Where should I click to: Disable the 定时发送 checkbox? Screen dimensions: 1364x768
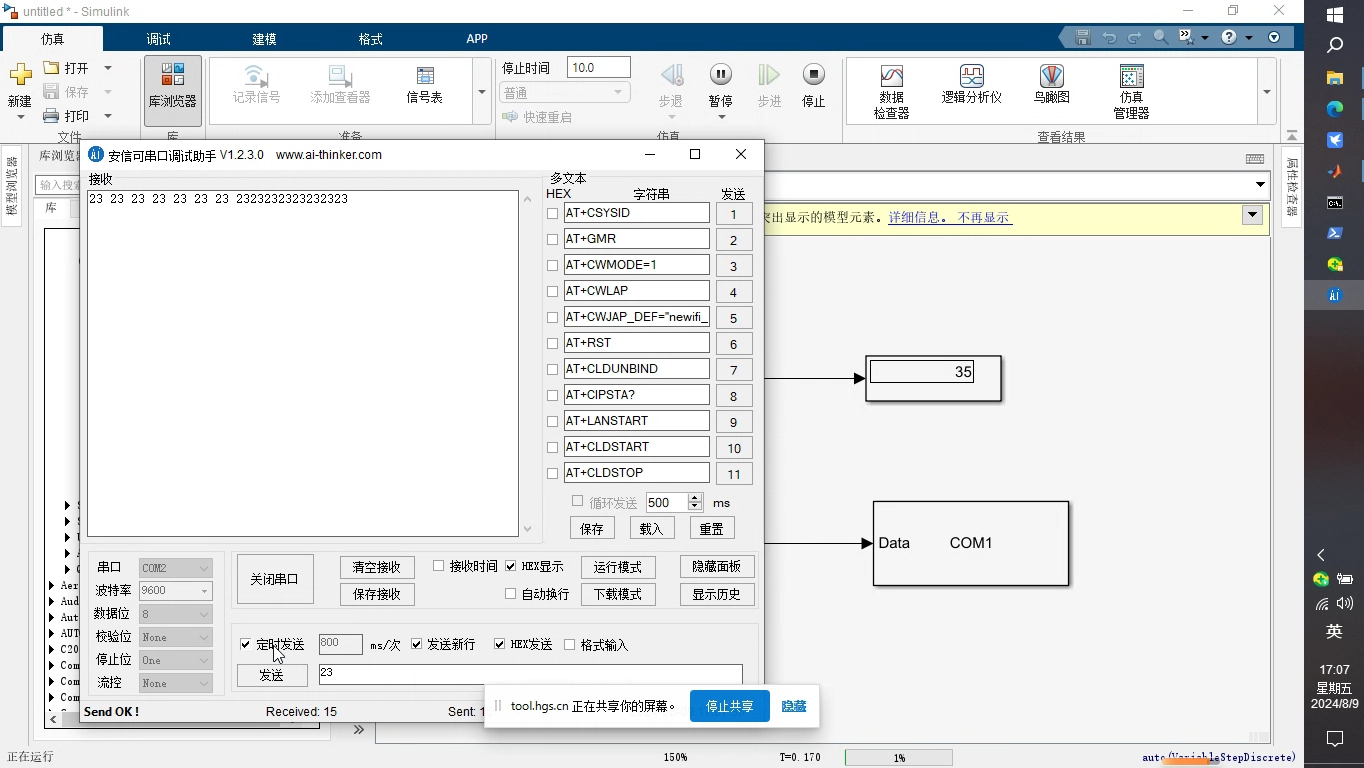(245, 644)
